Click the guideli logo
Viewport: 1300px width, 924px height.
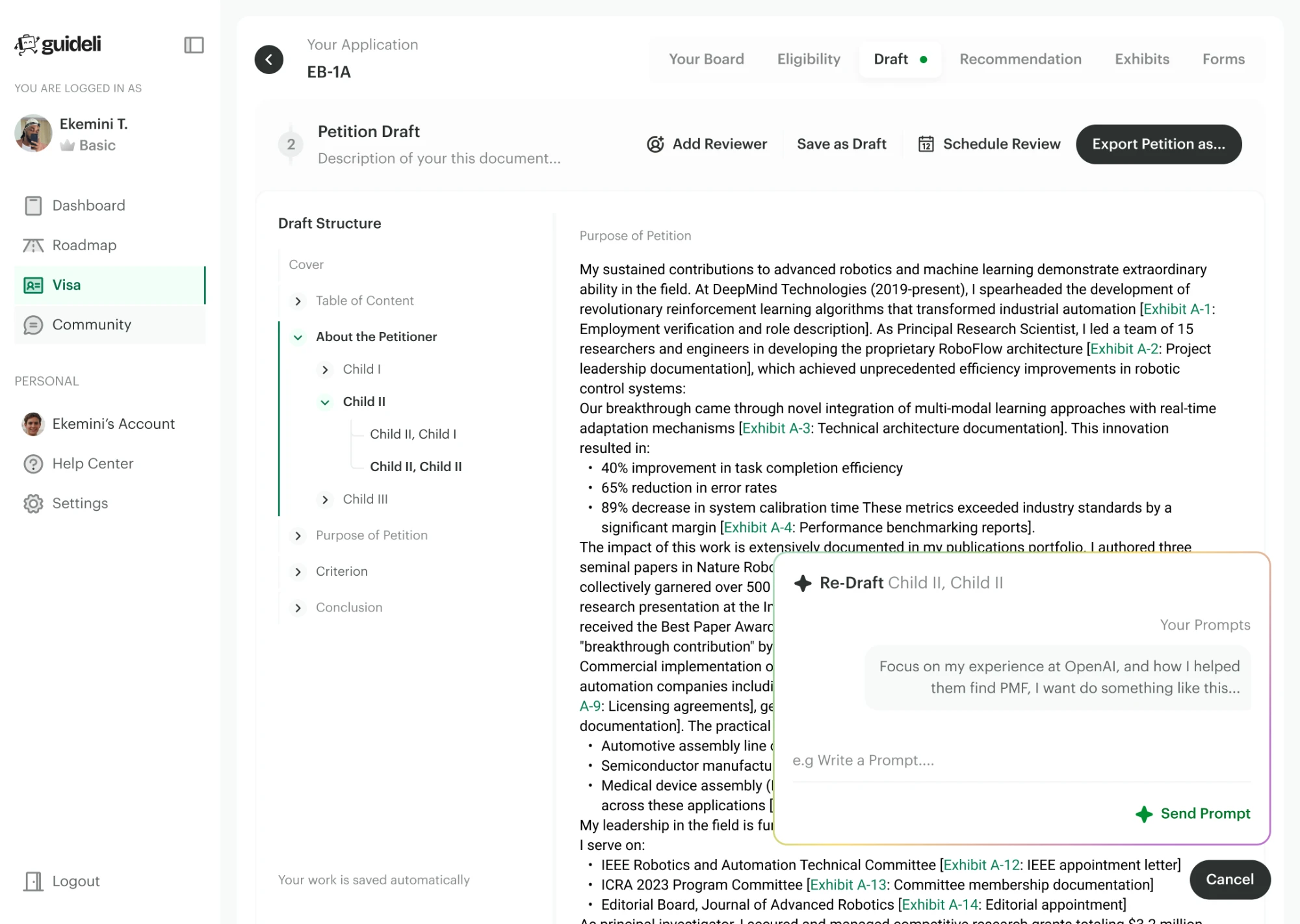point(58,44)
